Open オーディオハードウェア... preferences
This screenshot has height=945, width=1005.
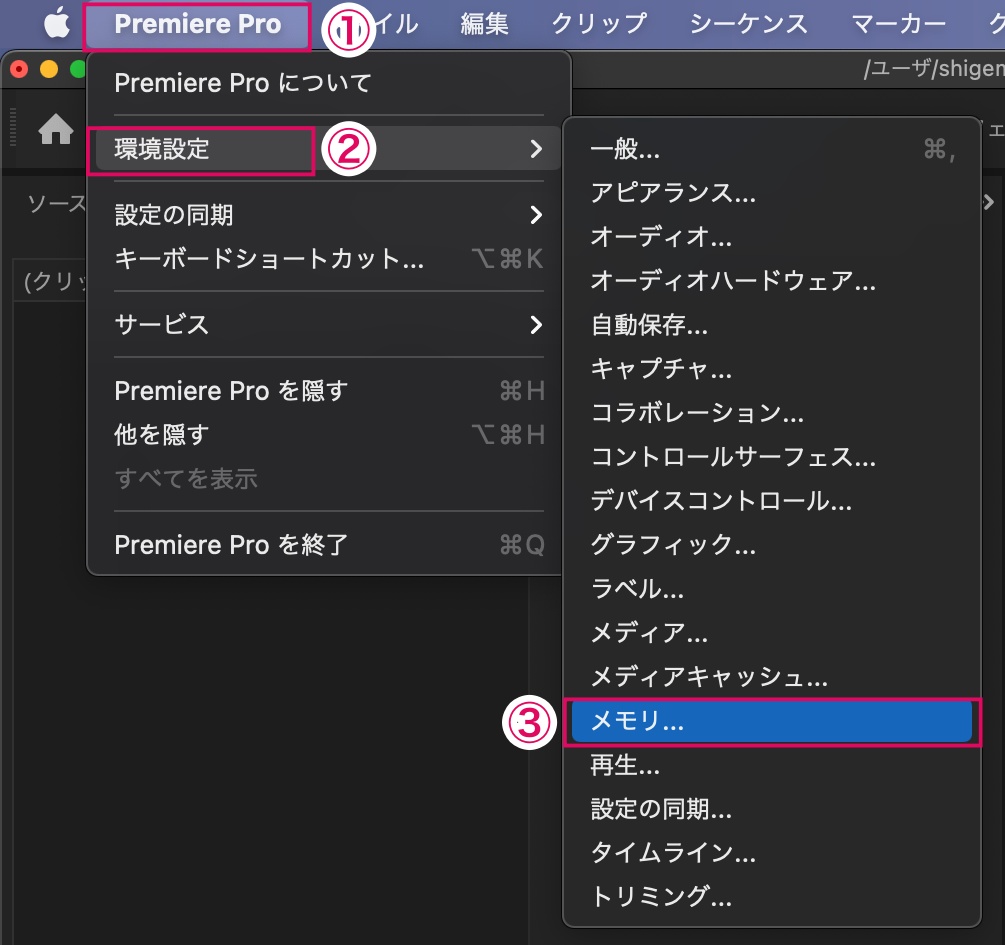point(772,281)
